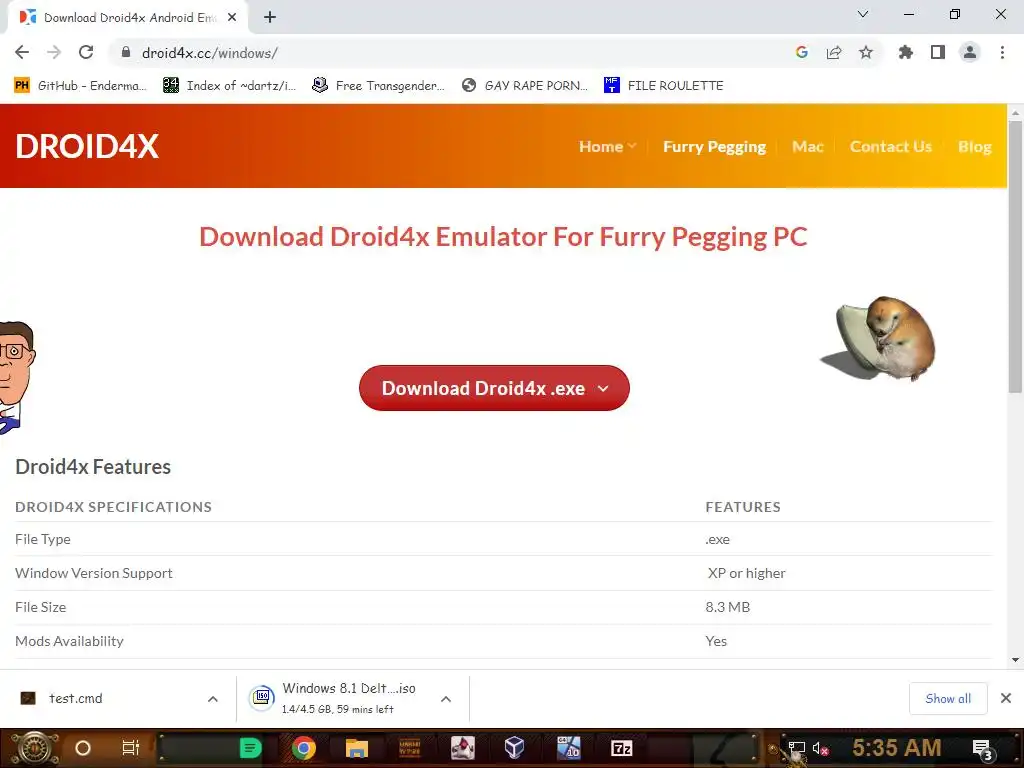The image size is (1024, 768).
Task: Launch the 7z app from the taskbar
Action: [622, 748]
